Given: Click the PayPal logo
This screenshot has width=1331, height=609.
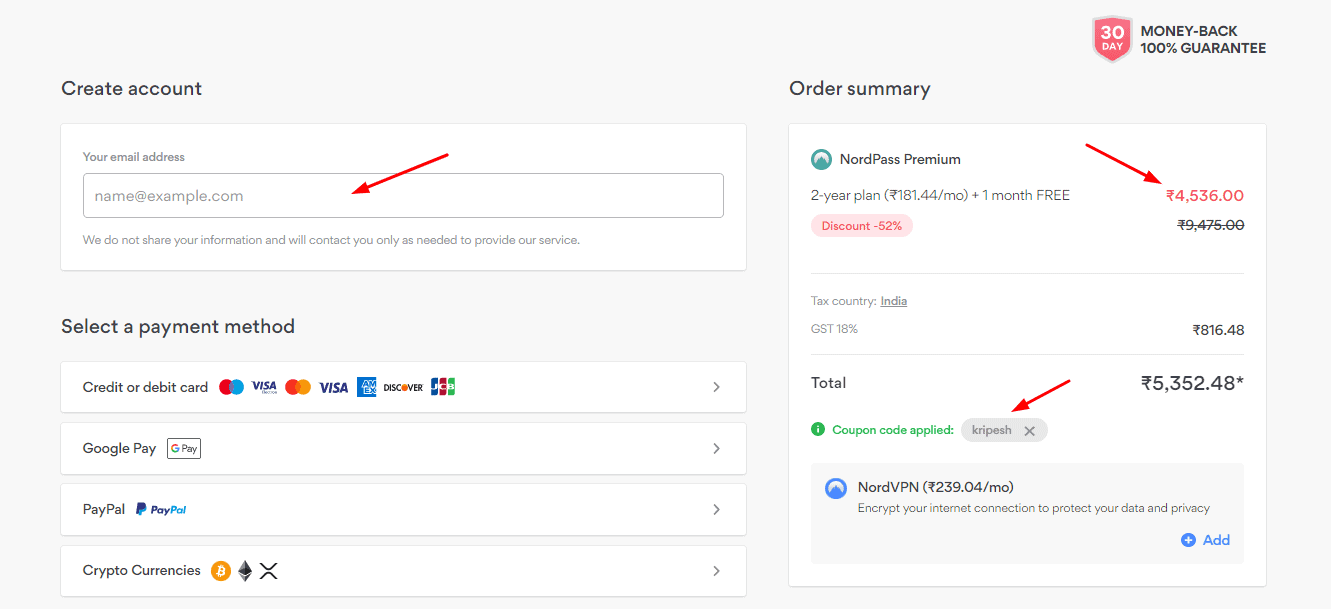Looking at the screenshot, I should (161, 510).
